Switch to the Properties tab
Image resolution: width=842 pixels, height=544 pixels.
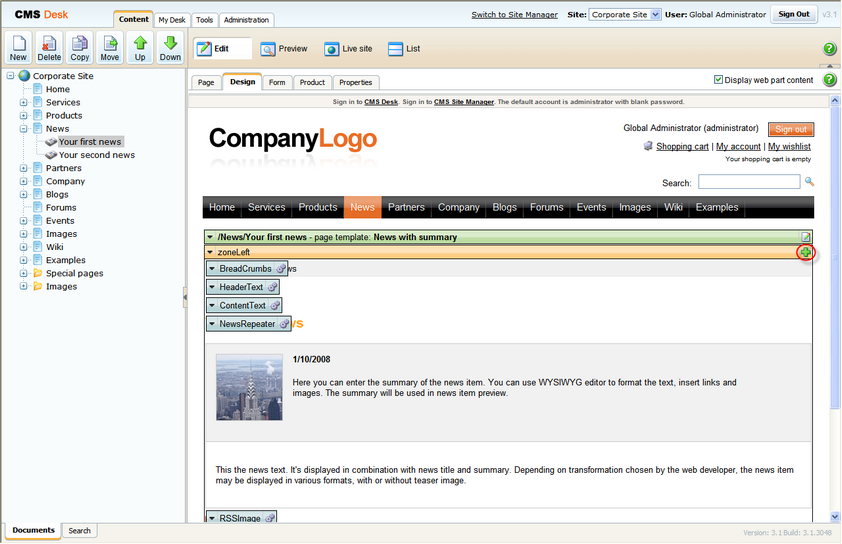355,82
